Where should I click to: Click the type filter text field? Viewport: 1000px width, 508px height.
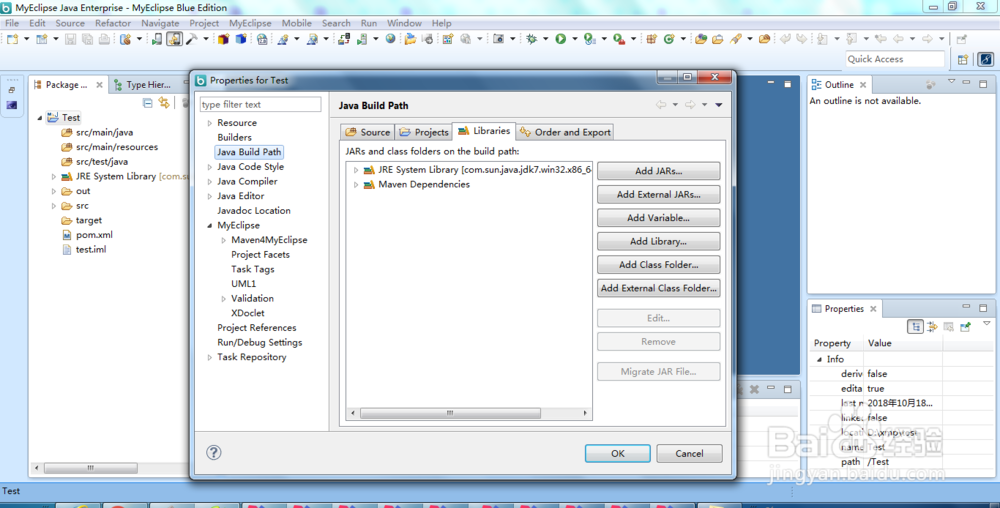point(260,105)
